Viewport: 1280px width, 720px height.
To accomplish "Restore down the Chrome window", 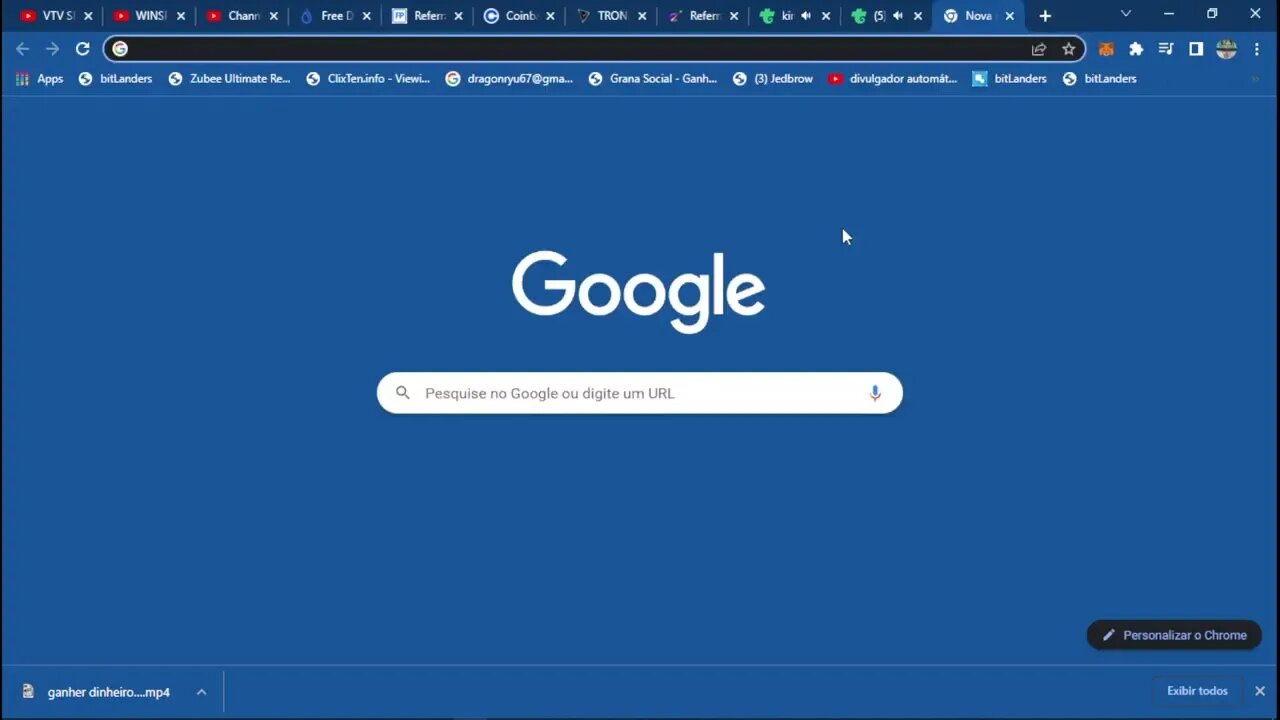I will click(1212, 14).
